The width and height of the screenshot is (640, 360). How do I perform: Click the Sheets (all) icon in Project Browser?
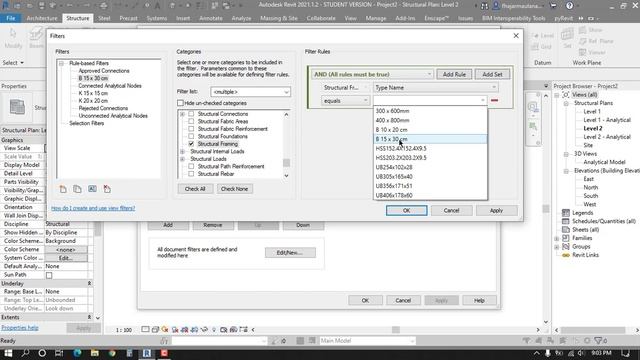[x=566, y=230]
